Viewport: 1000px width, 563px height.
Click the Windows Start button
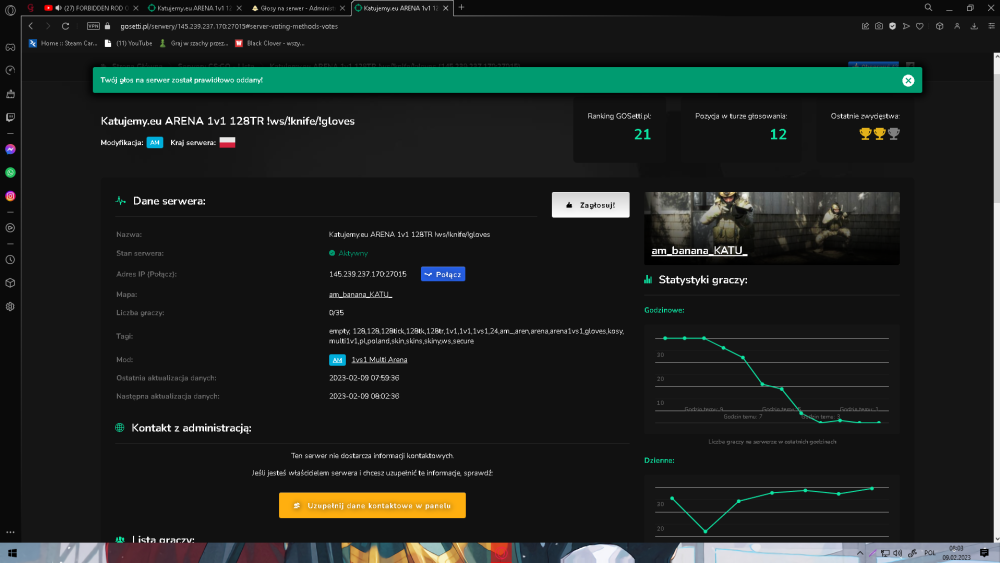12,553
